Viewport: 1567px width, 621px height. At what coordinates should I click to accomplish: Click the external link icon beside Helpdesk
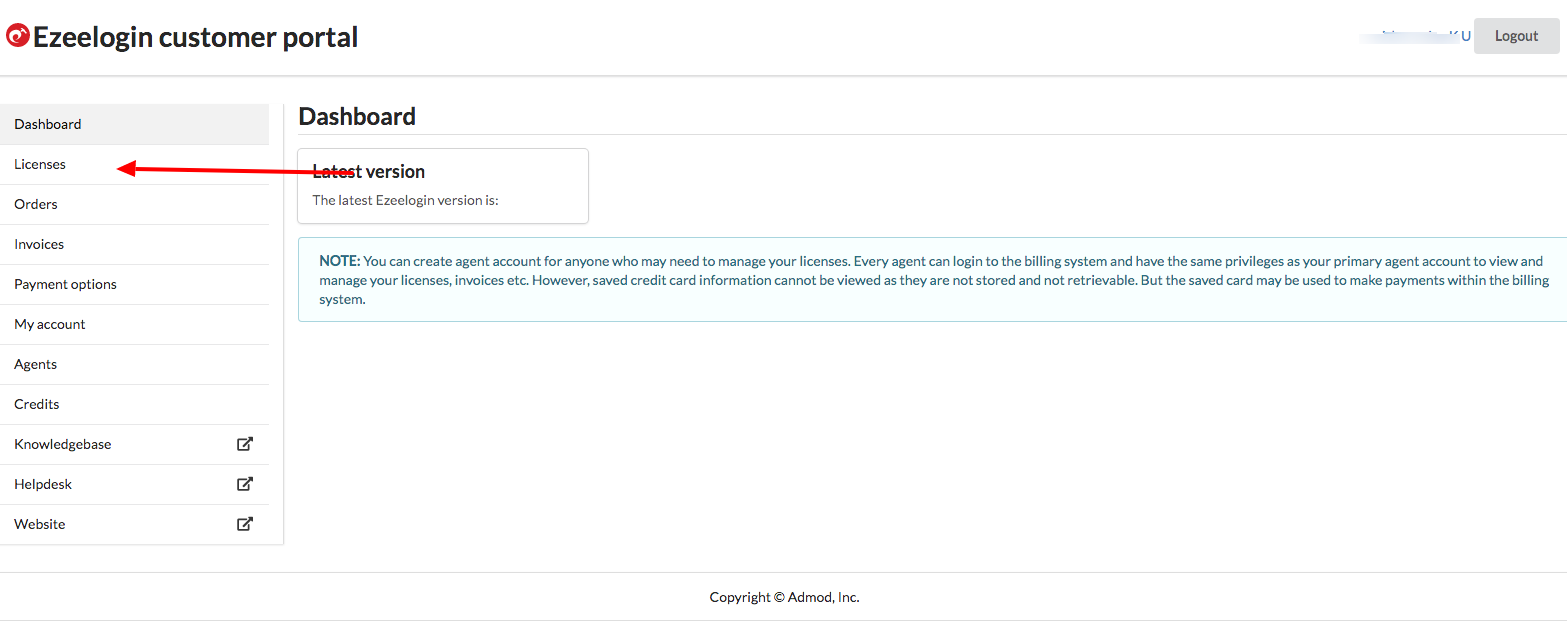(245, 484)
